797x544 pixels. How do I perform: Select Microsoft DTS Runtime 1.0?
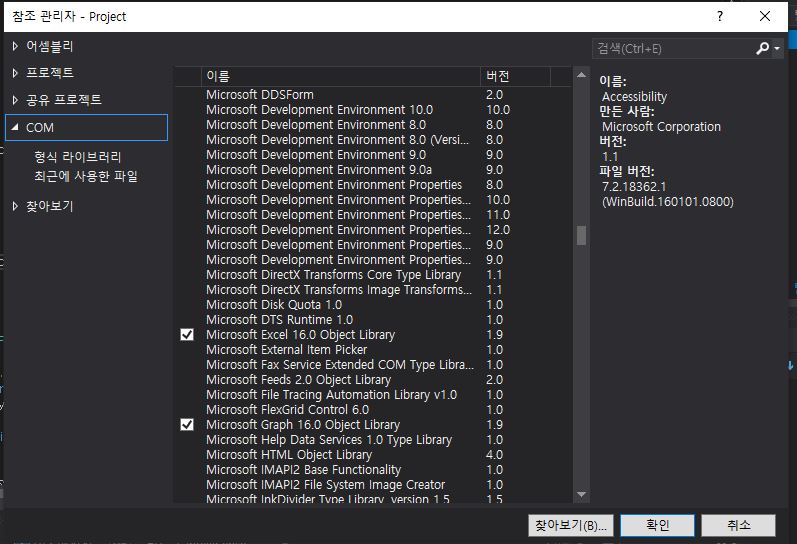[374, 320]
